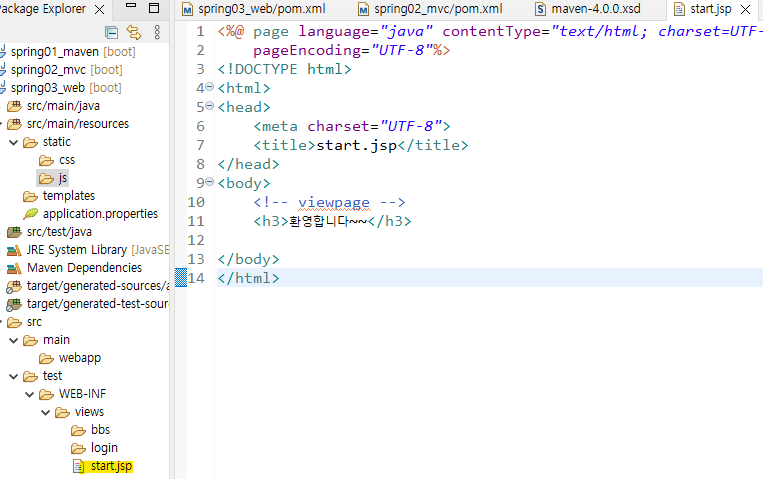Close the Package Explorer tab
763x479 pixels.
[99, 9]
